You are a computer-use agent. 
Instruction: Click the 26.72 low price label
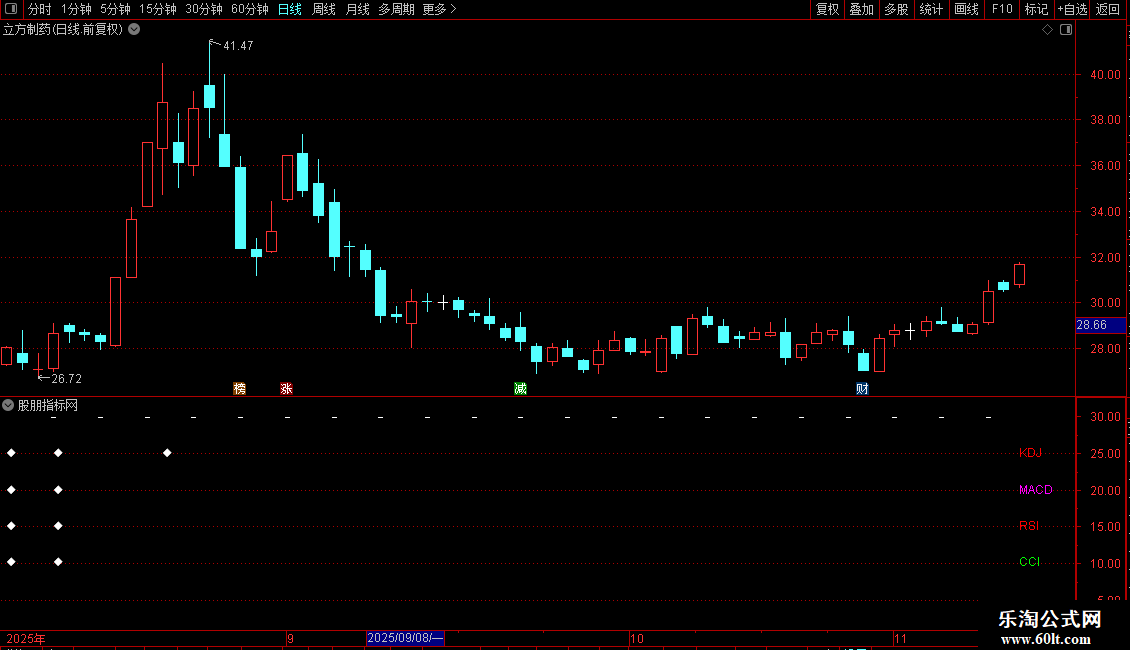pyautogui.click(x=66, y=378)
